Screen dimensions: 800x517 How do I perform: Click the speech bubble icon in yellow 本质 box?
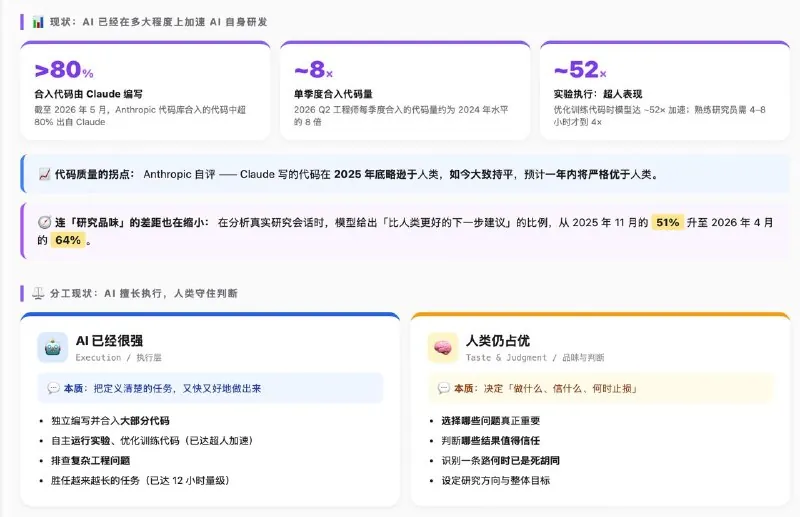pos(444,388)
